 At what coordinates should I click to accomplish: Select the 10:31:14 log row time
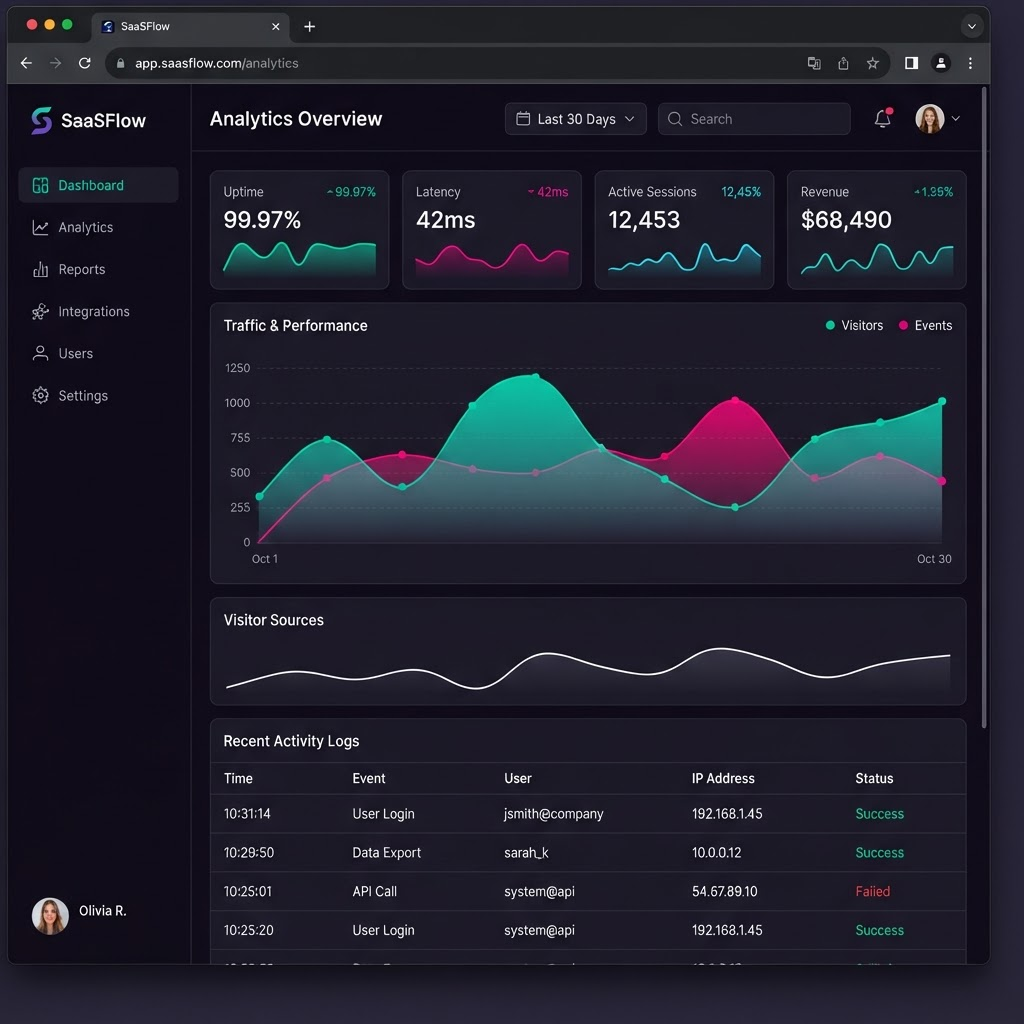pos(247,814)
